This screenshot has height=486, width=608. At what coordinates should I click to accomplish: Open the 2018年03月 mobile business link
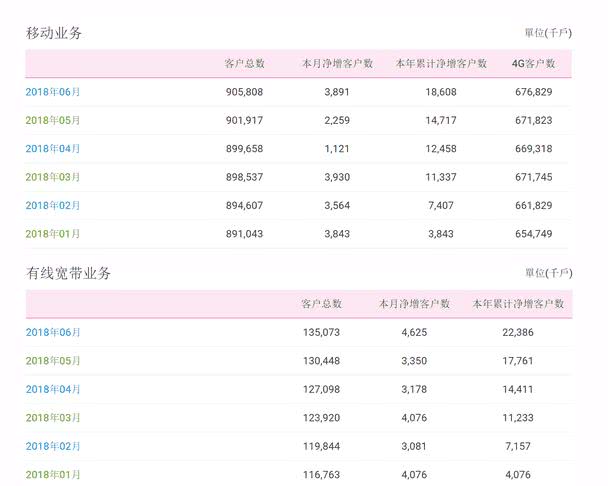[53, 177]
